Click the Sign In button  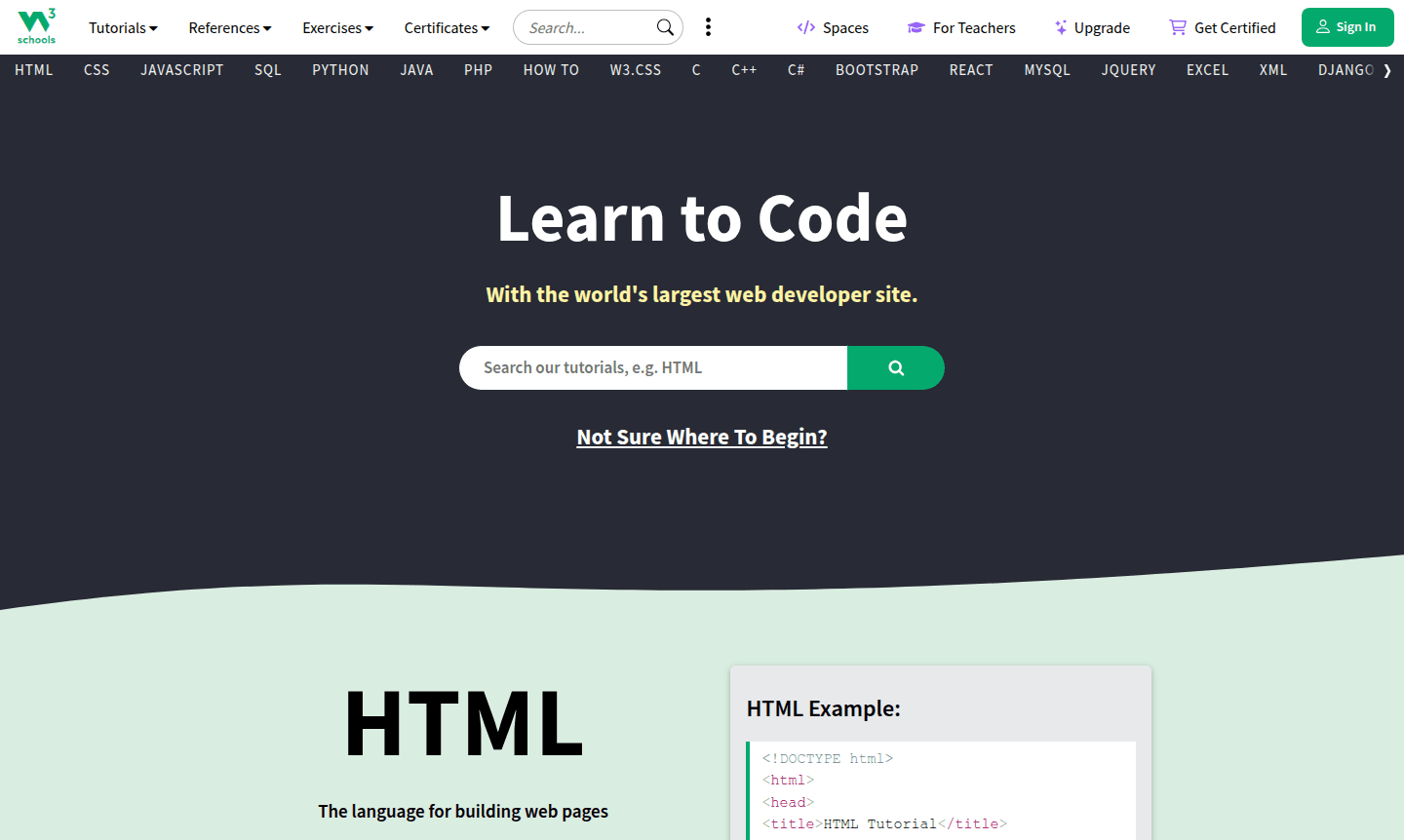pyautogui.click(x=1347, y=27)
